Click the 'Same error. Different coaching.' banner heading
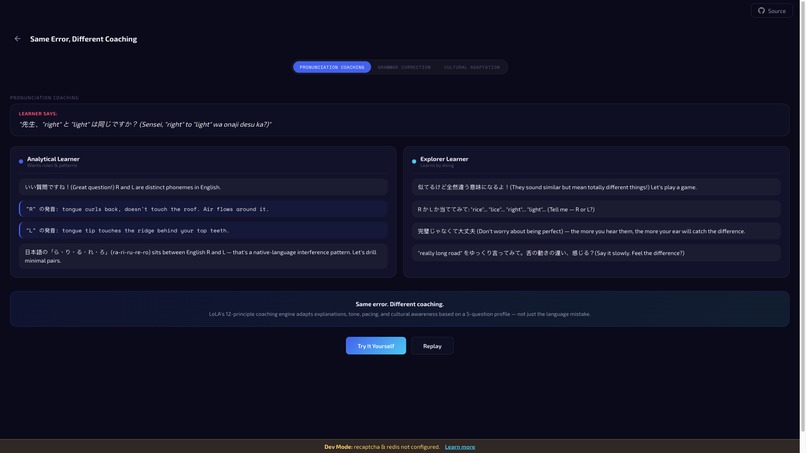Screen dimensions: 806x453 399,304
